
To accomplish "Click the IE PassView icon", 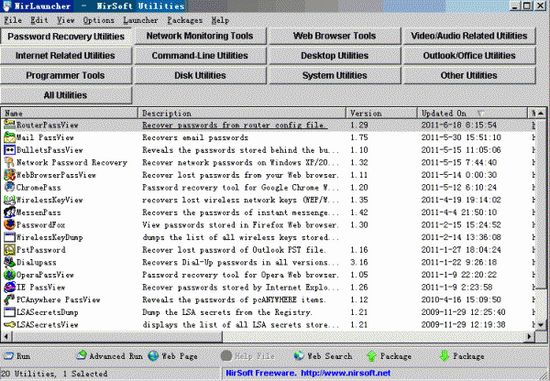I will [9, 287].
